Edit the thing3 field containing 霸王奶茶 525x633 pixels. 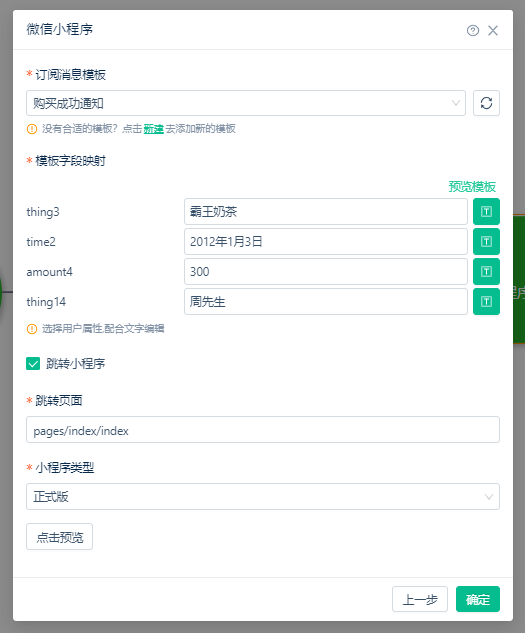pyautogui.click(x=326, y=212)
